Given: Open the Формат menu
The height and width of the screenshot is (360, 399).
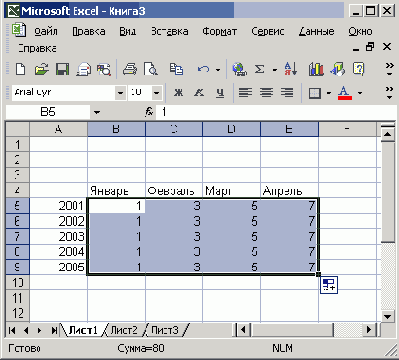Looking at the screenshot, I should tap(219, 32).
